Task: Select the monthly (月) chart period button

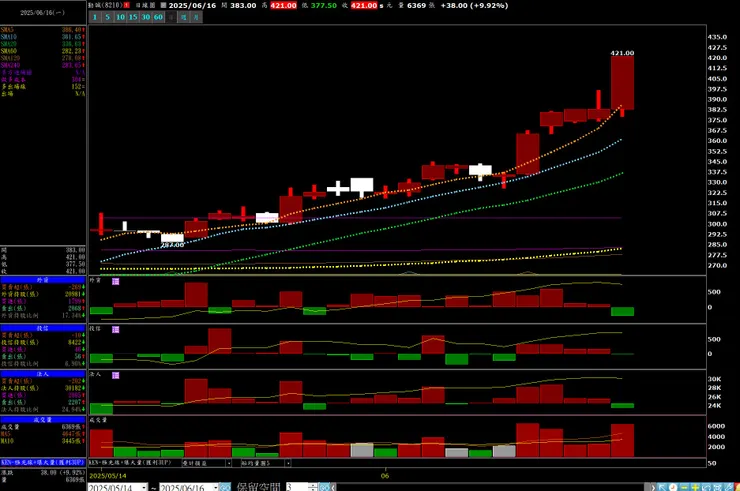Action: [x=196, y=17]
